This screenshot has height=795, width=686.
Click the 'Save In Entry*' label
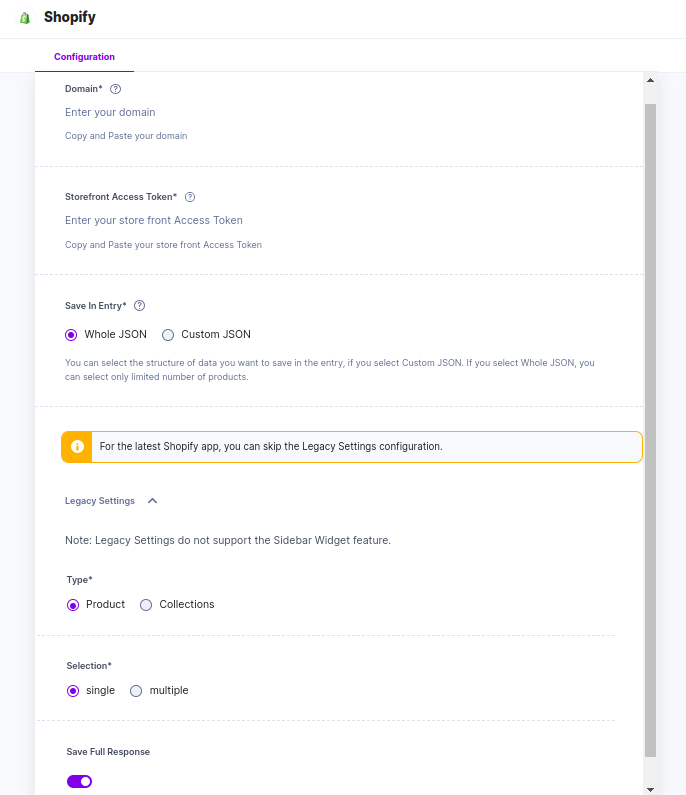[95, 306]
